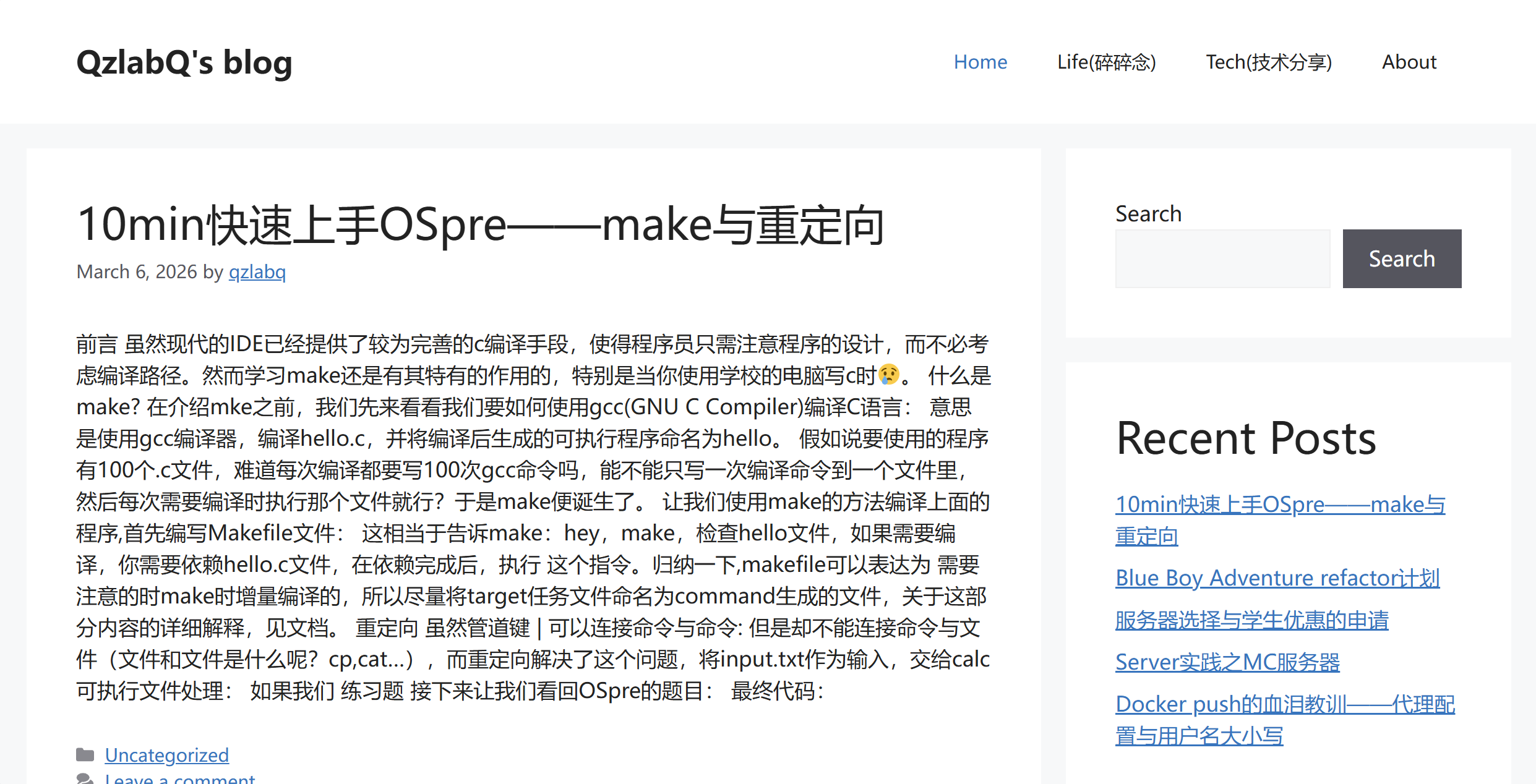The height and width of the screenshot is (784, 1536).
Task: Open the Uncategorized category link
Action: click(166, 754)
